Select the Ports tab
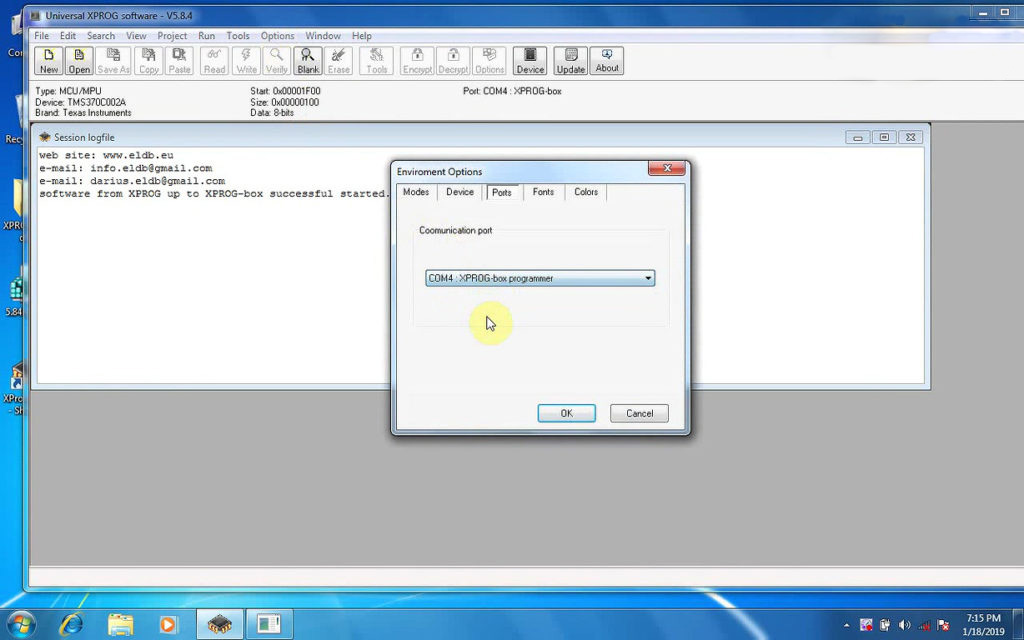 tap(502, 192)
